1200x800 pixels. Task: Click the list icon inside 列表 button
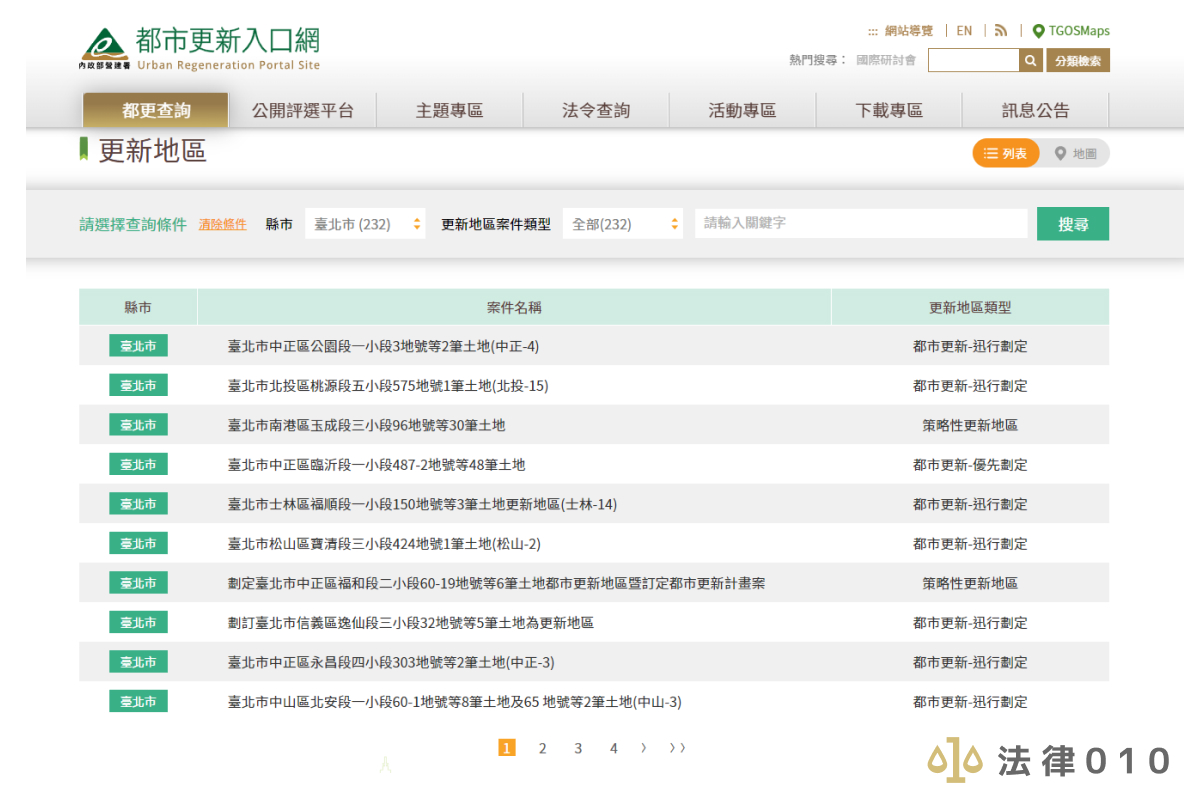point(990,152)
